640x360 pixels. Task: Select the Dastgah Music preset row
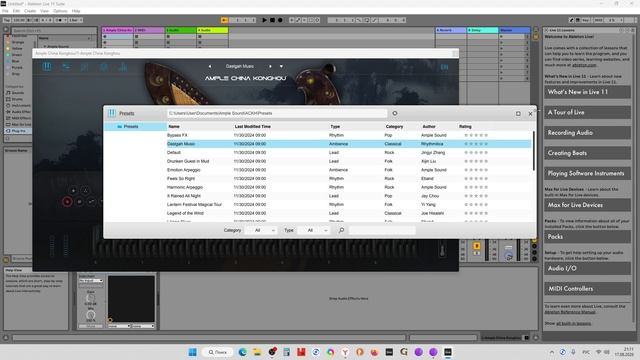(349, 144)
